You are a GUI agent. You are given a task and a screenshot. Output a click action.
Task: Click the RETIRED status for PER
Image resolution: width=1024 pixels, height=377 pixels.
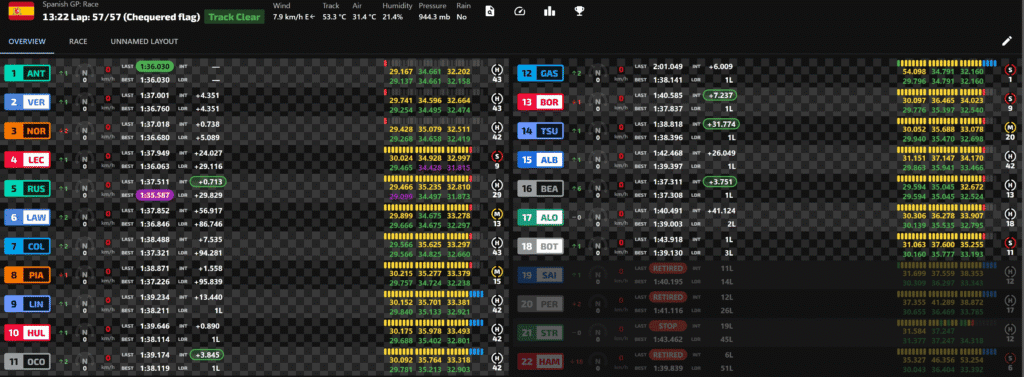667,297
